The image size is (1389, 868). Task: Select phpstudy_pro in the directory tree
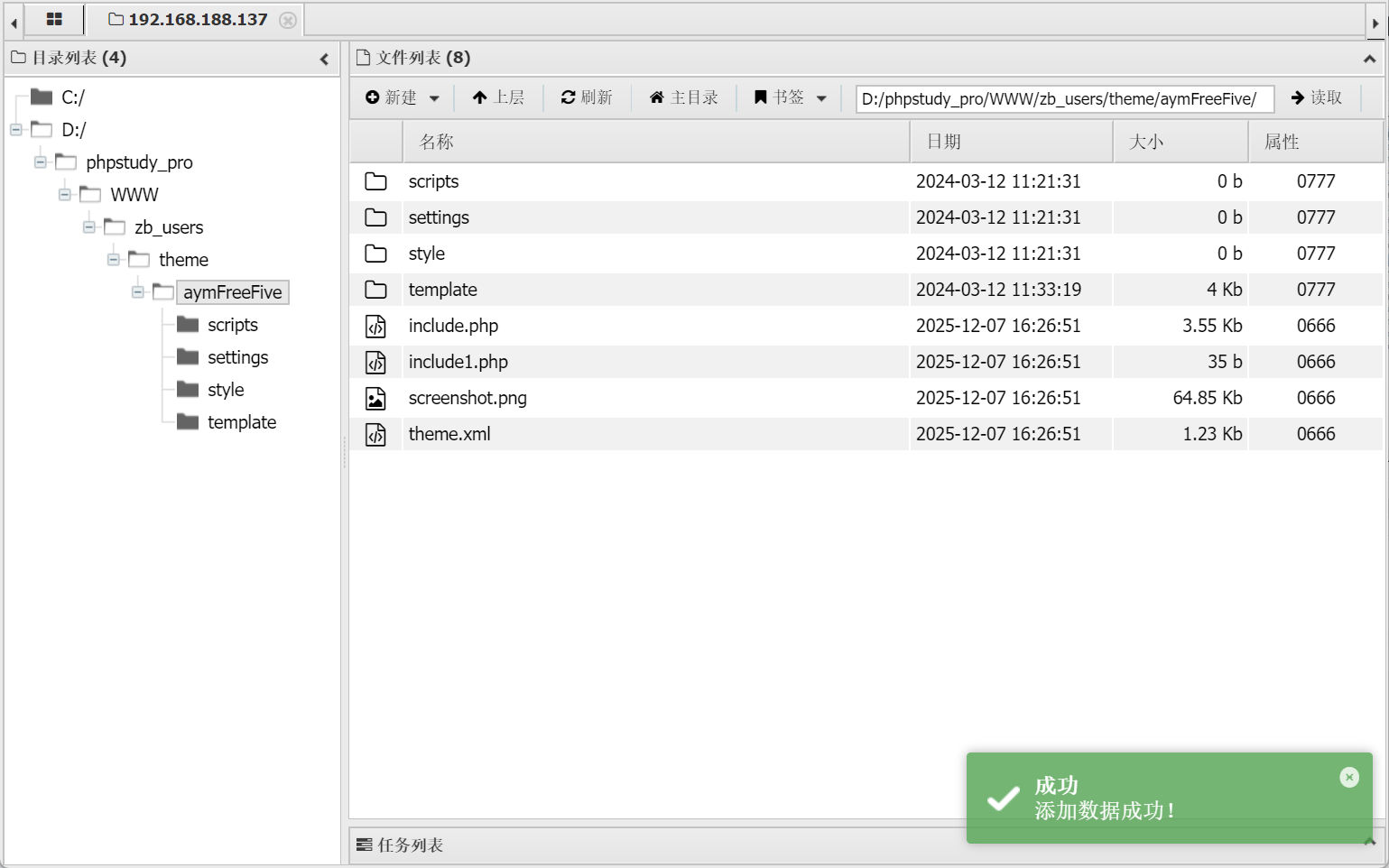point(139,162)
